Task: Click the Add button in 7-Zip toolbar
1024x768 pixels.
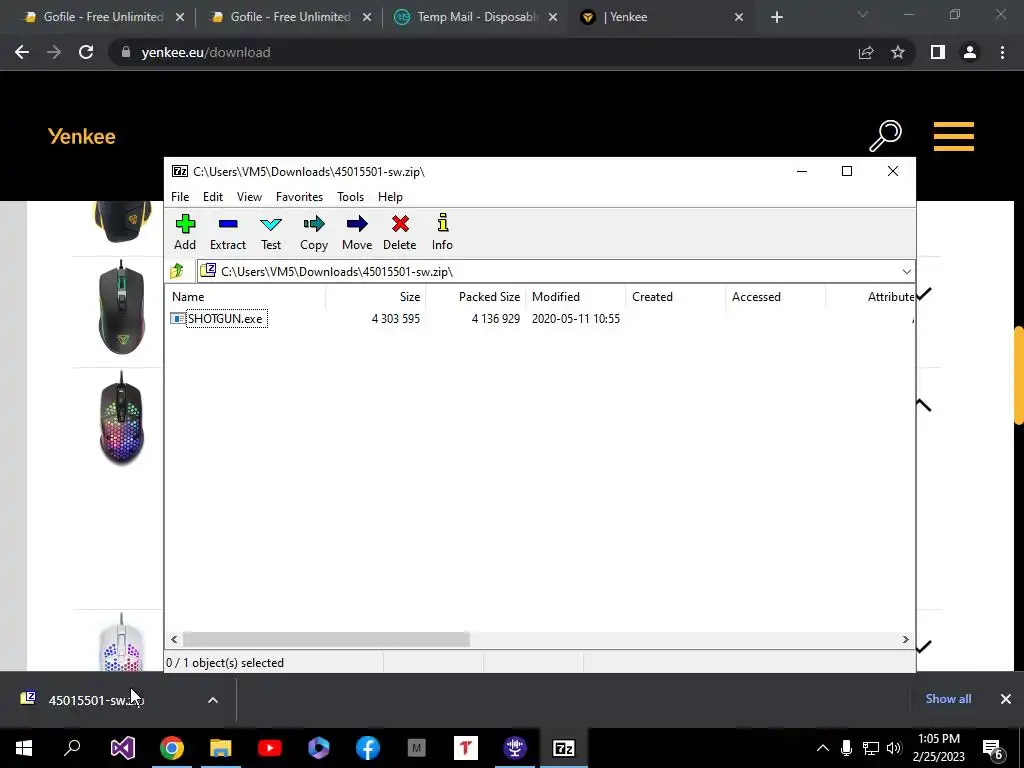Action: tap(185, 232)
